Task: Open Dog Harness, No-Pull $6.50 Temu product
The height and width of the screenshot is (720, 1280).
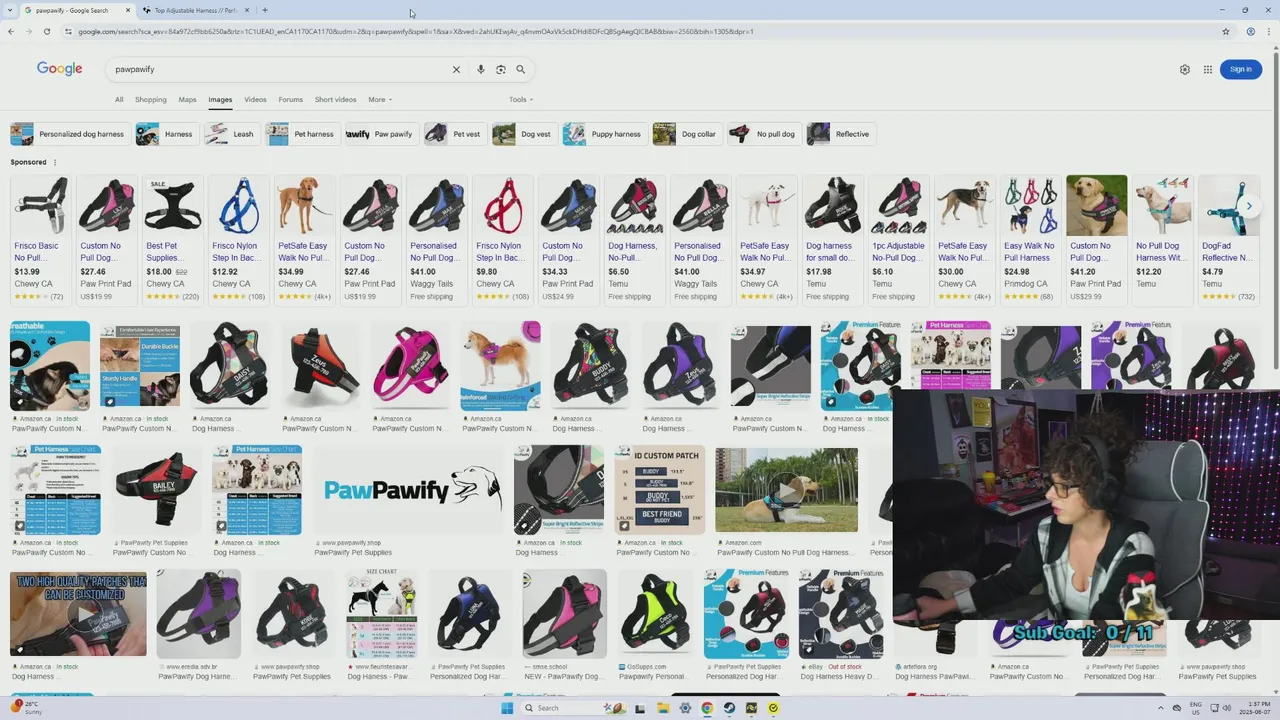Action: click(634, 239)
